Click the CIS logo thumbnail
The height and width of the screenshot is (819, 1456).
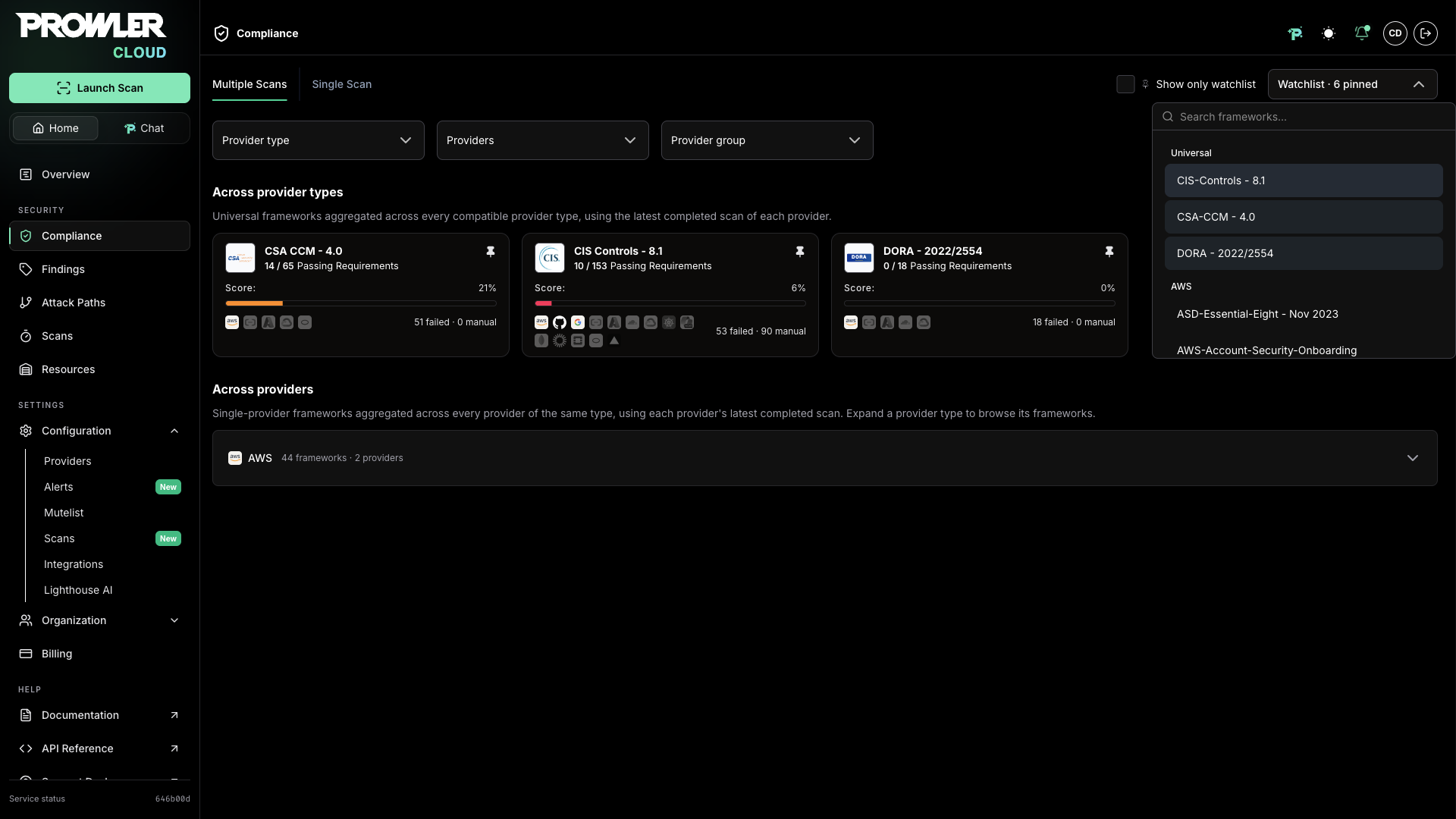tap(550, 258)
